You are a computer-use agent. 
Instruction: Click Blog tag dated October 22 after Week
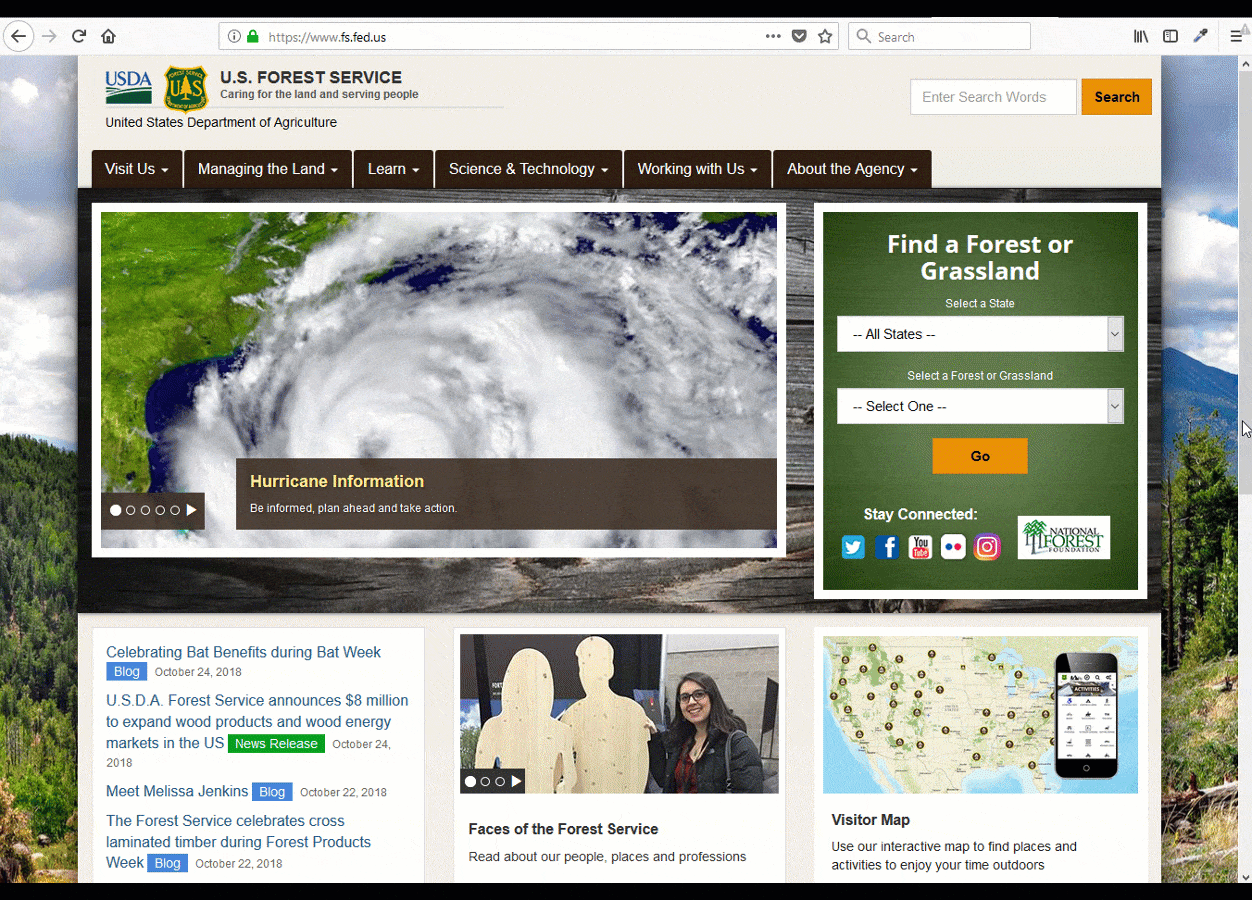(x=168, y=863)
